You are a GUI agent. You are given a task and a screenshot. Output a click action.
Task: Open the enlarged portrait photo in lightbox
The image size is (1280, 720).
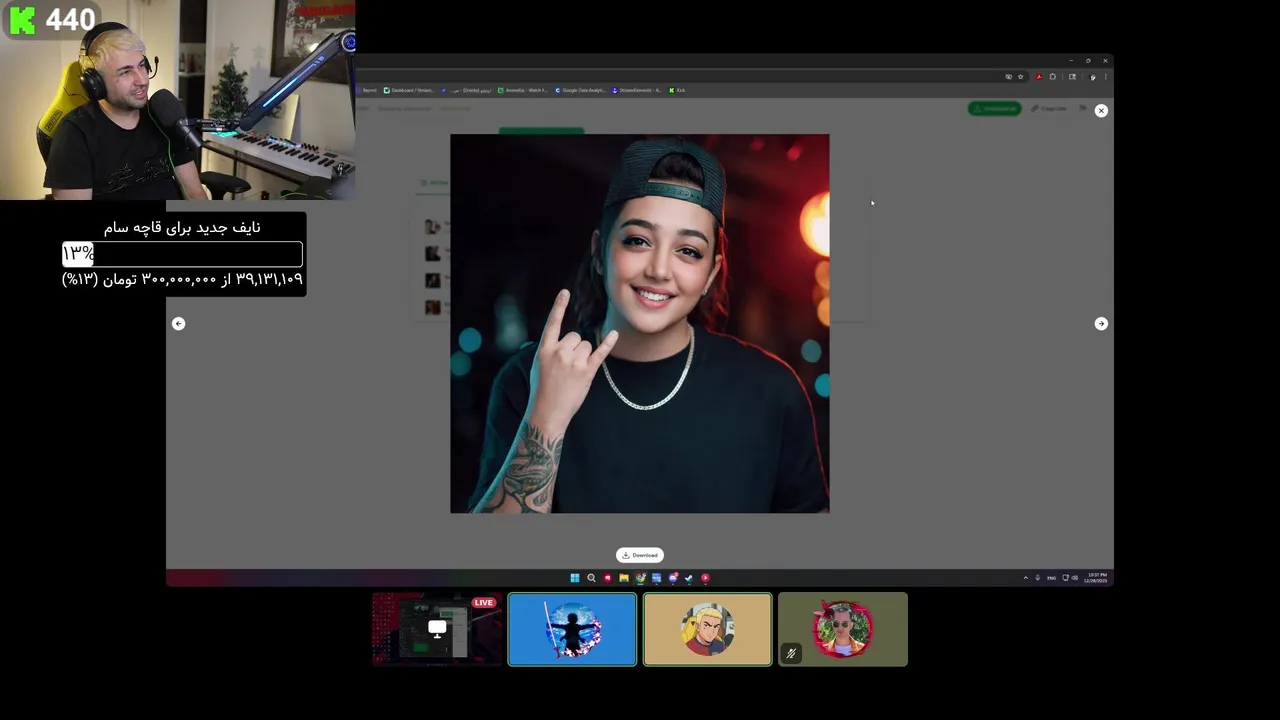click(640, 323)
